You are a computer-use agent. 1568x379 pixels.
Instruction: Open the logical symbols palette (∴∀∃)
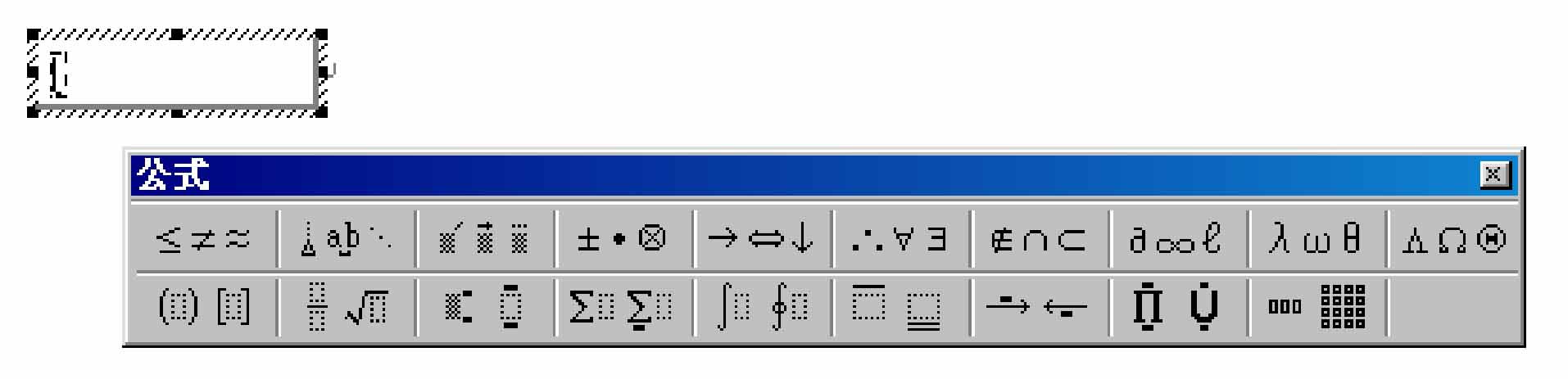click(x=900, y=239)
